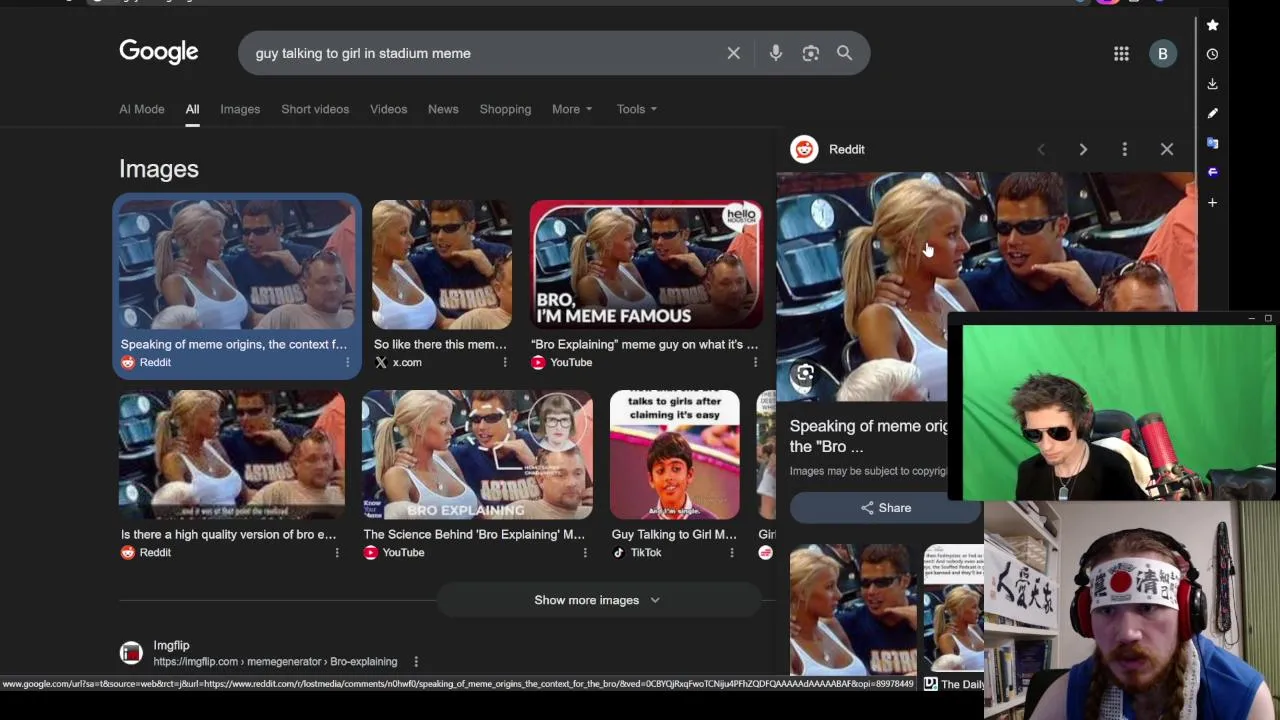The image size is (1280, 720).
Task: Open Imgflip Bro-explaining meme generator link
Action: pyautogui.click(x=275, y=661)
